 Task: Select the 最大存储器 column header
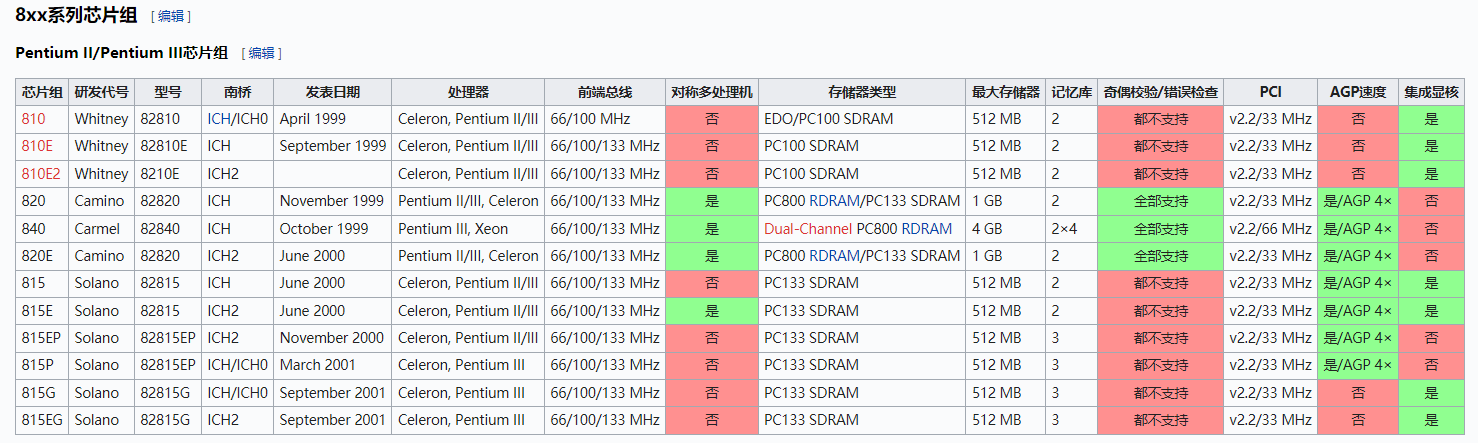[x=1006, y=92]
